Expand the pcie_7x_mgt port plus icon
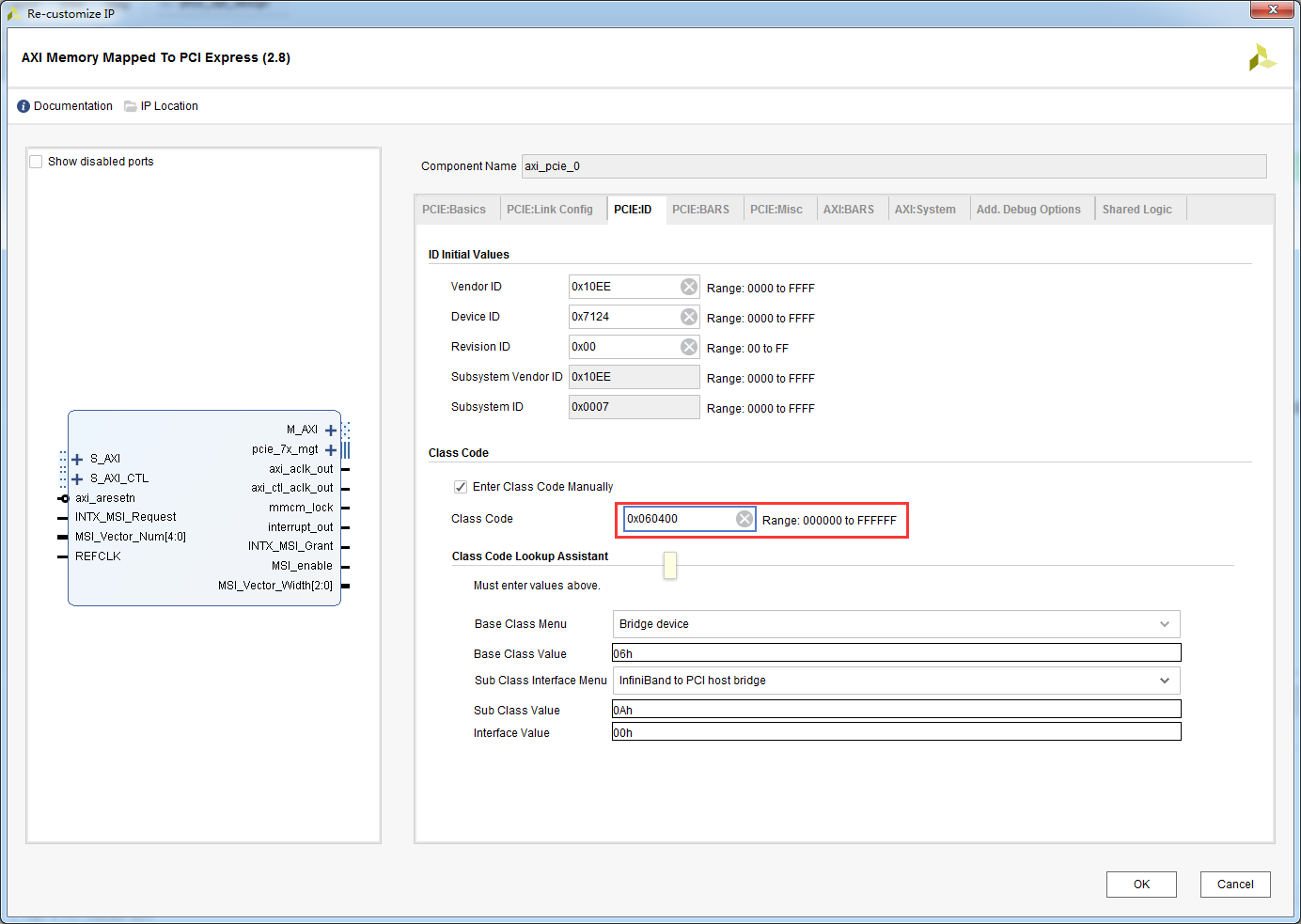The image size is (1301, 924). click(x=331, y=450)
